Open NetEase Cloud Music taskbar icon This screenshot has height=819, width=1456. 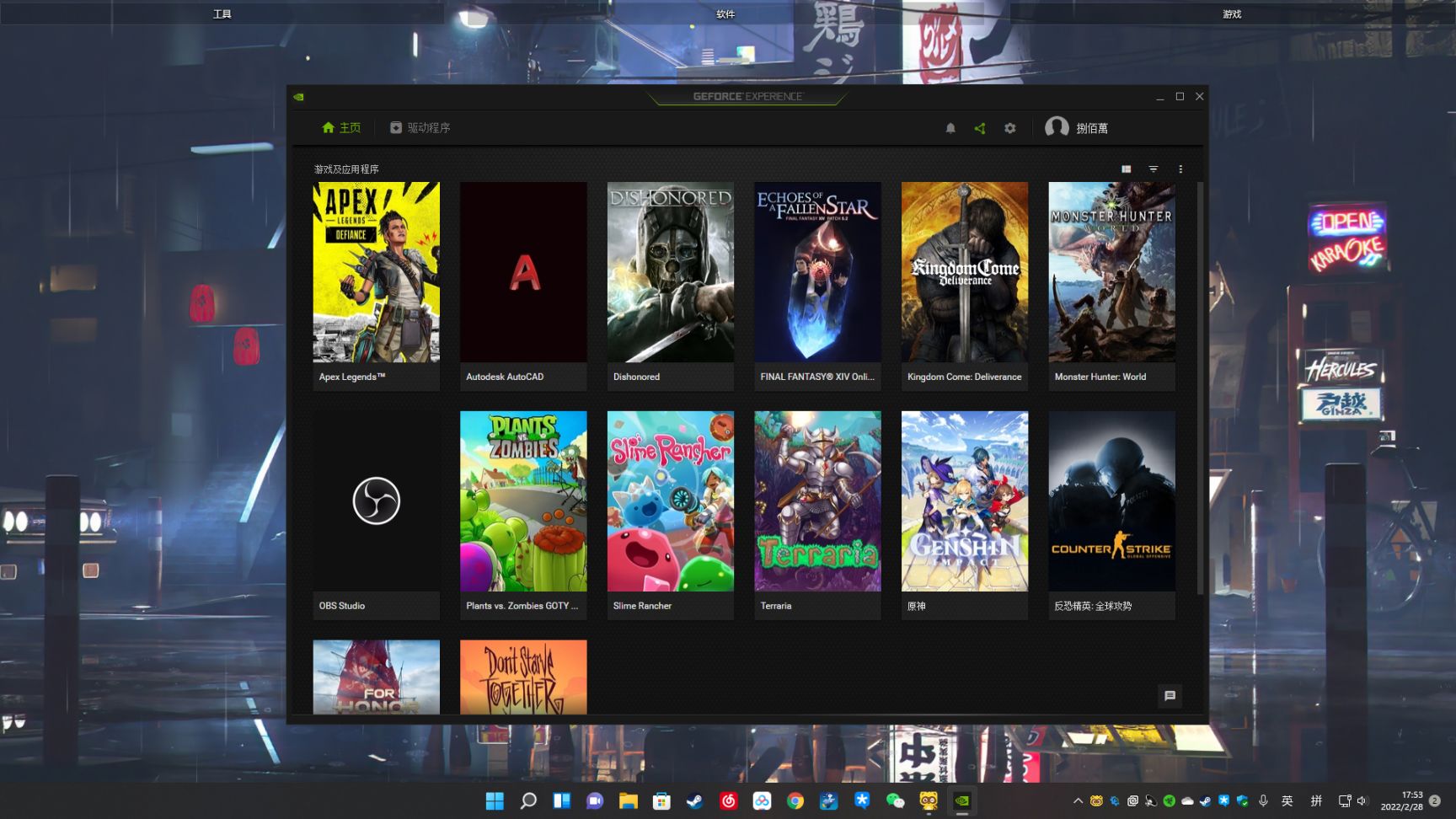pos(729,800)
